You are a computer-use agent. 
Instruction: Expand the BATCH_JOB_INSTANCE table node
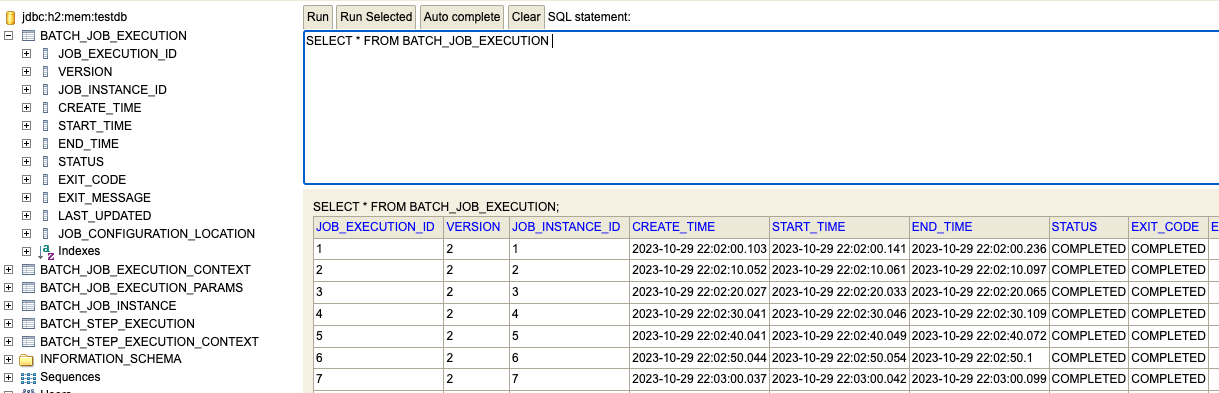click(9, 306)
